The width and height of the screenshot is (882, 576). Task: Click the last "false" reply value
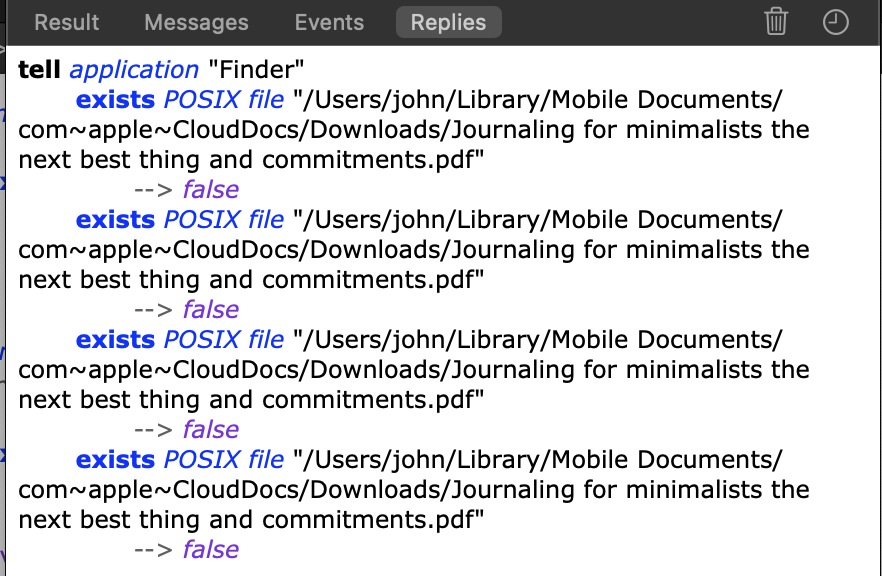[211, 550]
